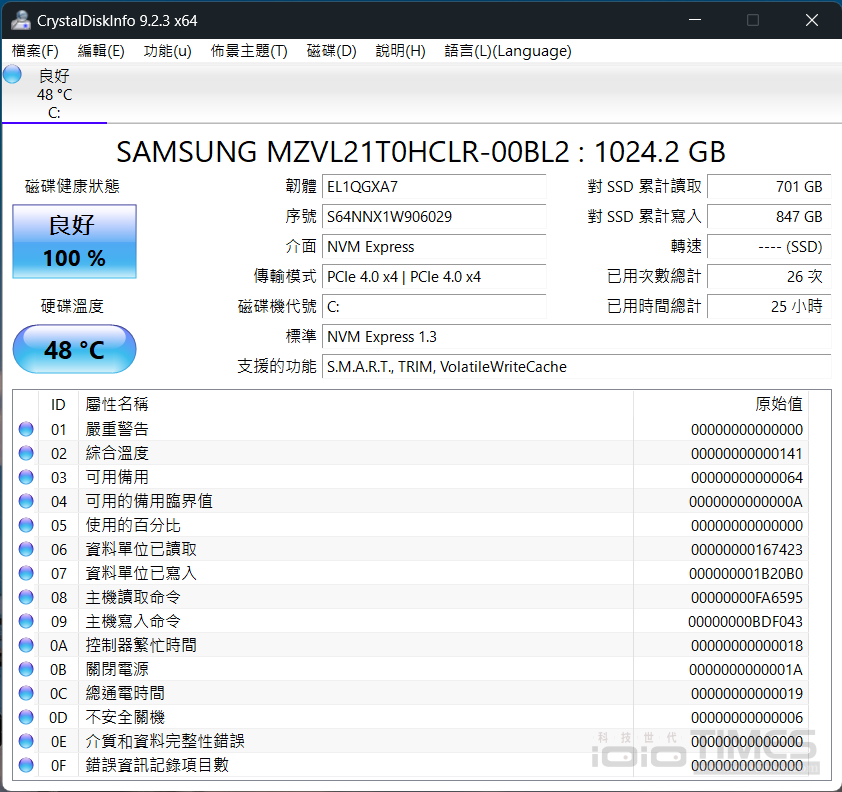Screen dimensions: 842x792
Task: Click status orb beside 錯誤資訊記錄項目數 attribute
Action: pos(26,766)
